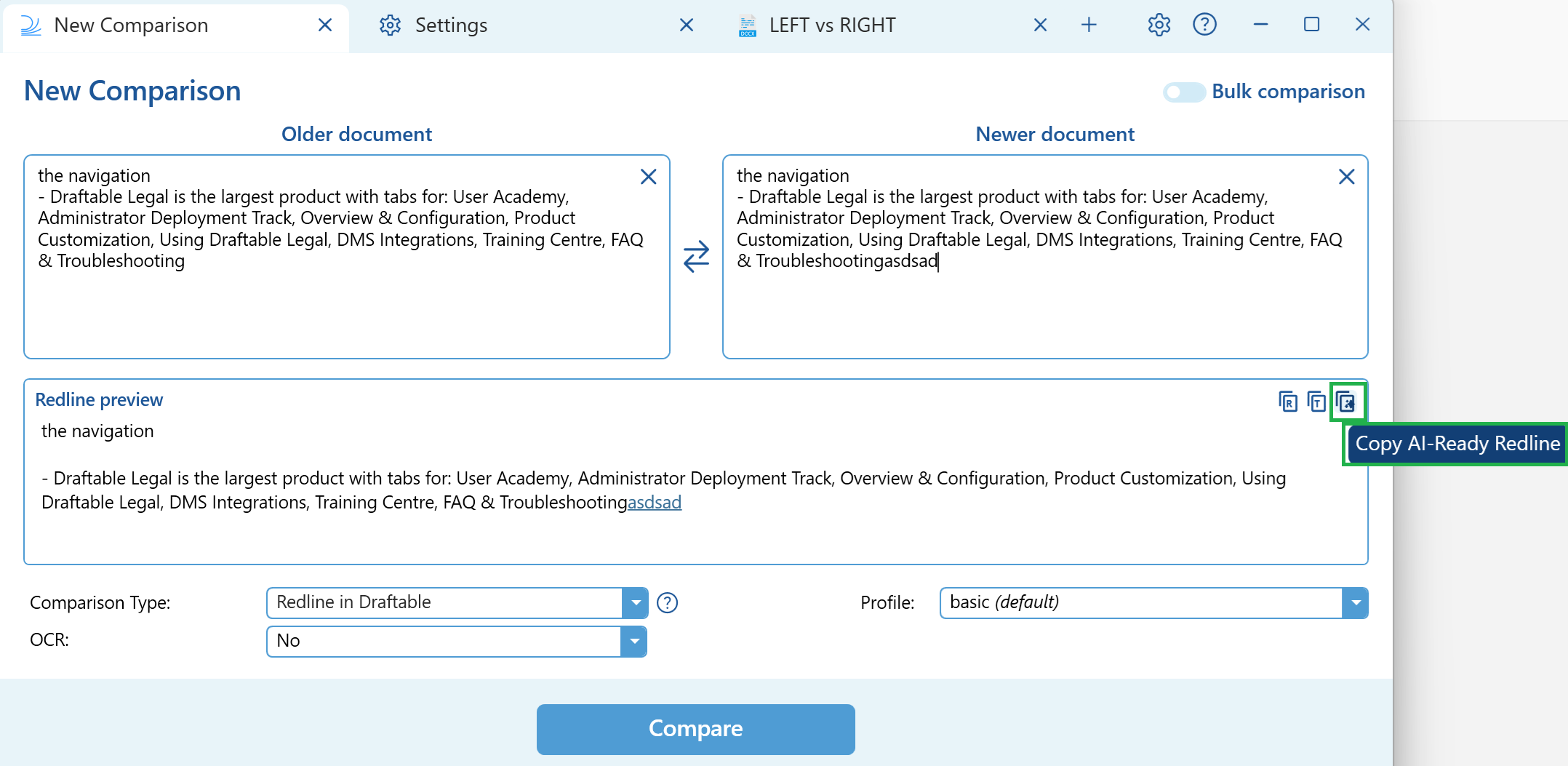This screenshot has width=1568, height=766.
Task: Click the gear icon on Settings tab
Action: (390, 25)
